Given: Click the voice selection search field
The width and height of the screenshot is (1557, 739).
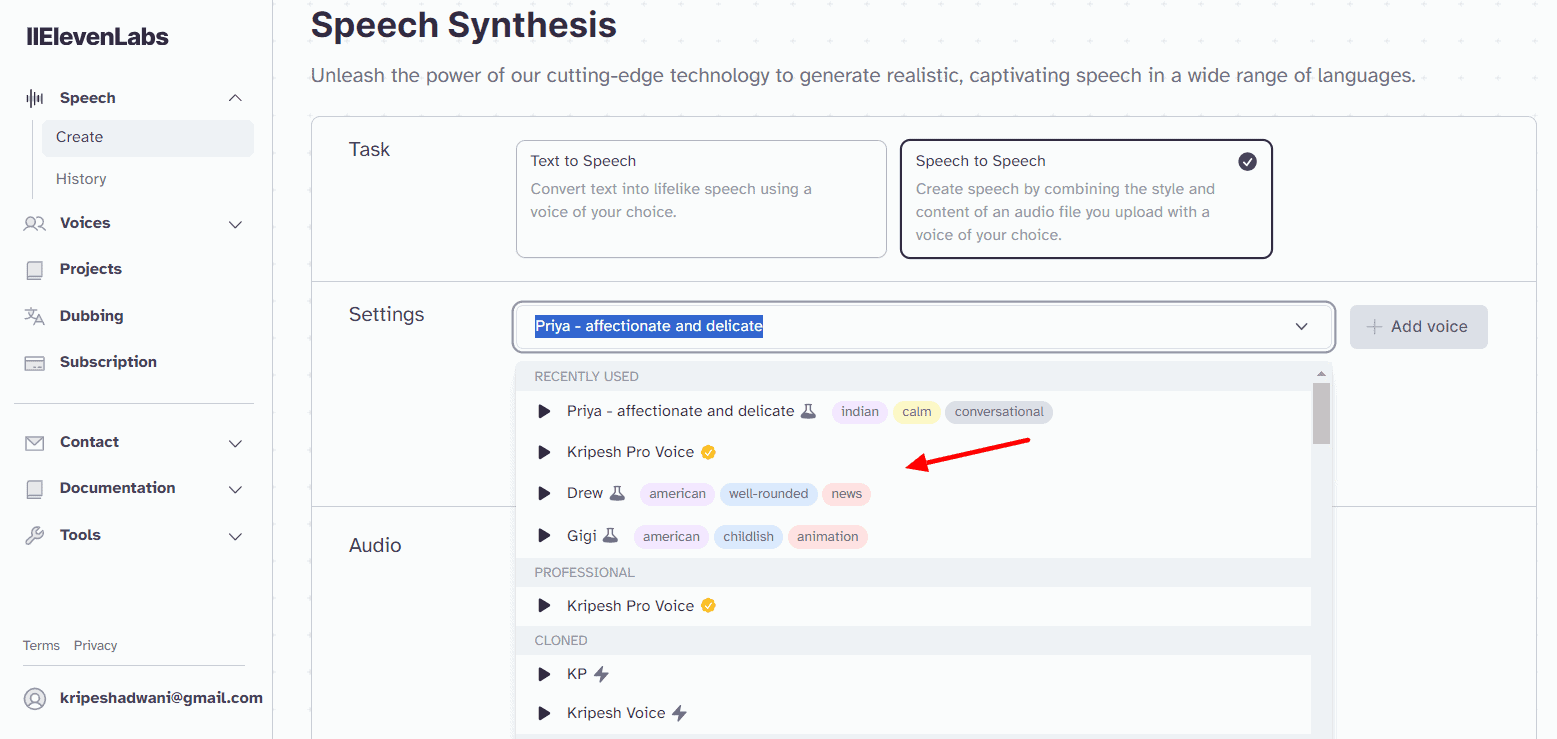Looking at the screenshot, I should coord(900,327).
